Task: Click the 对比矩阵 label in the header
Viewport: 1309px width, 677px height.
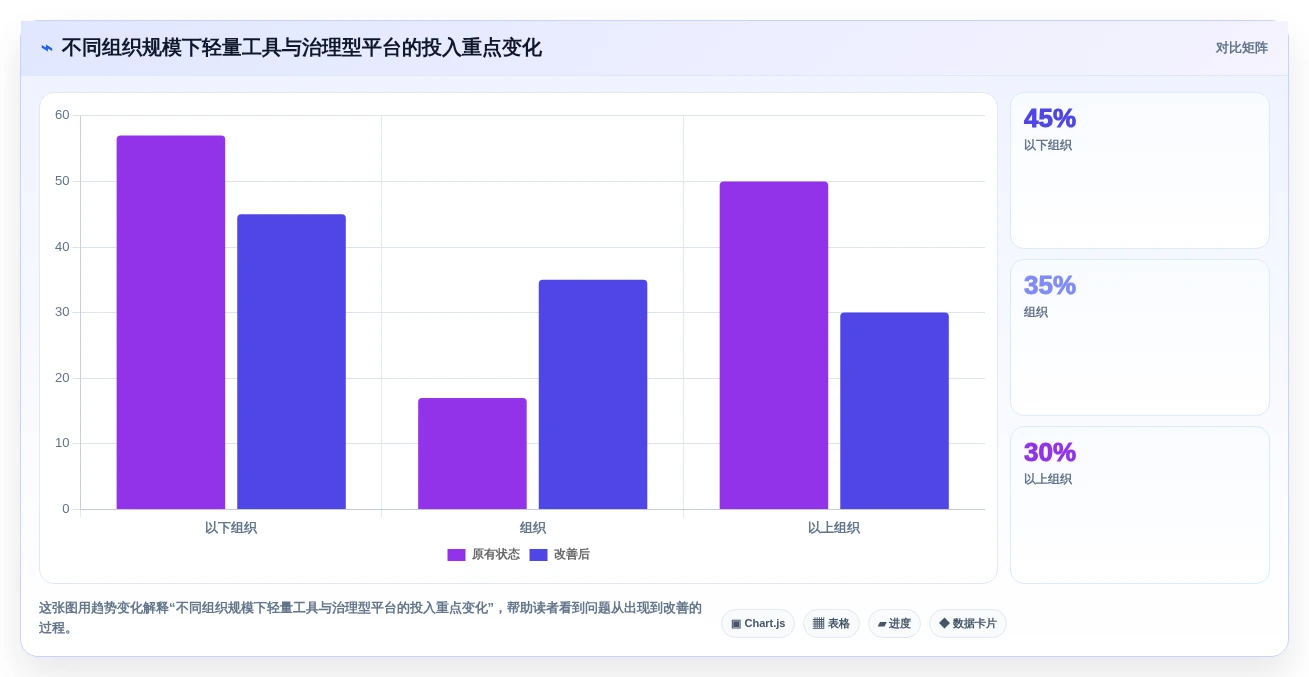Action: coord(1241,48)
